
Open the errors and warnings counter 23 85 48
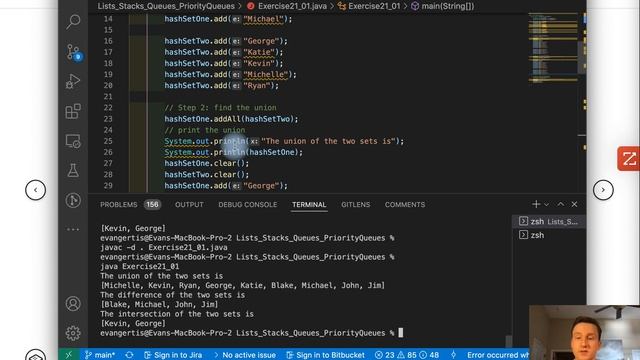[x=407, y=355]
